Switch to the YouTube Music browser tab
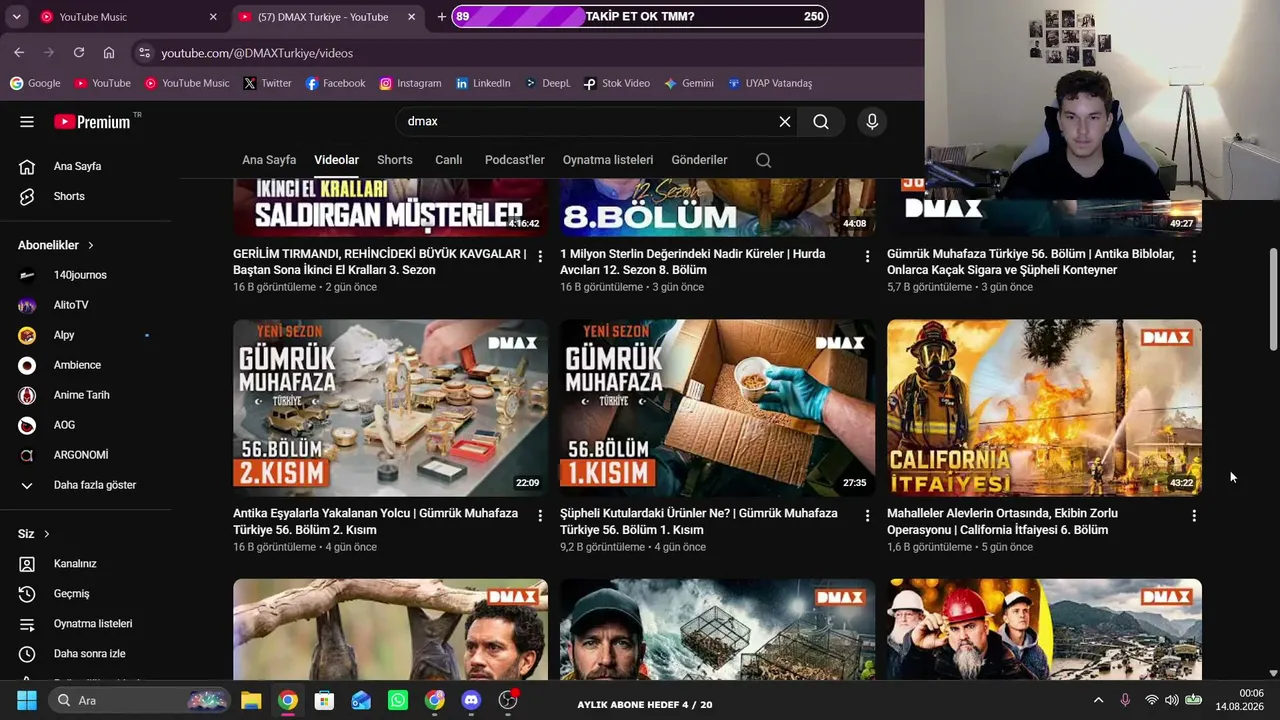The width and height of the screenshot is (1280, 720). 128,17
